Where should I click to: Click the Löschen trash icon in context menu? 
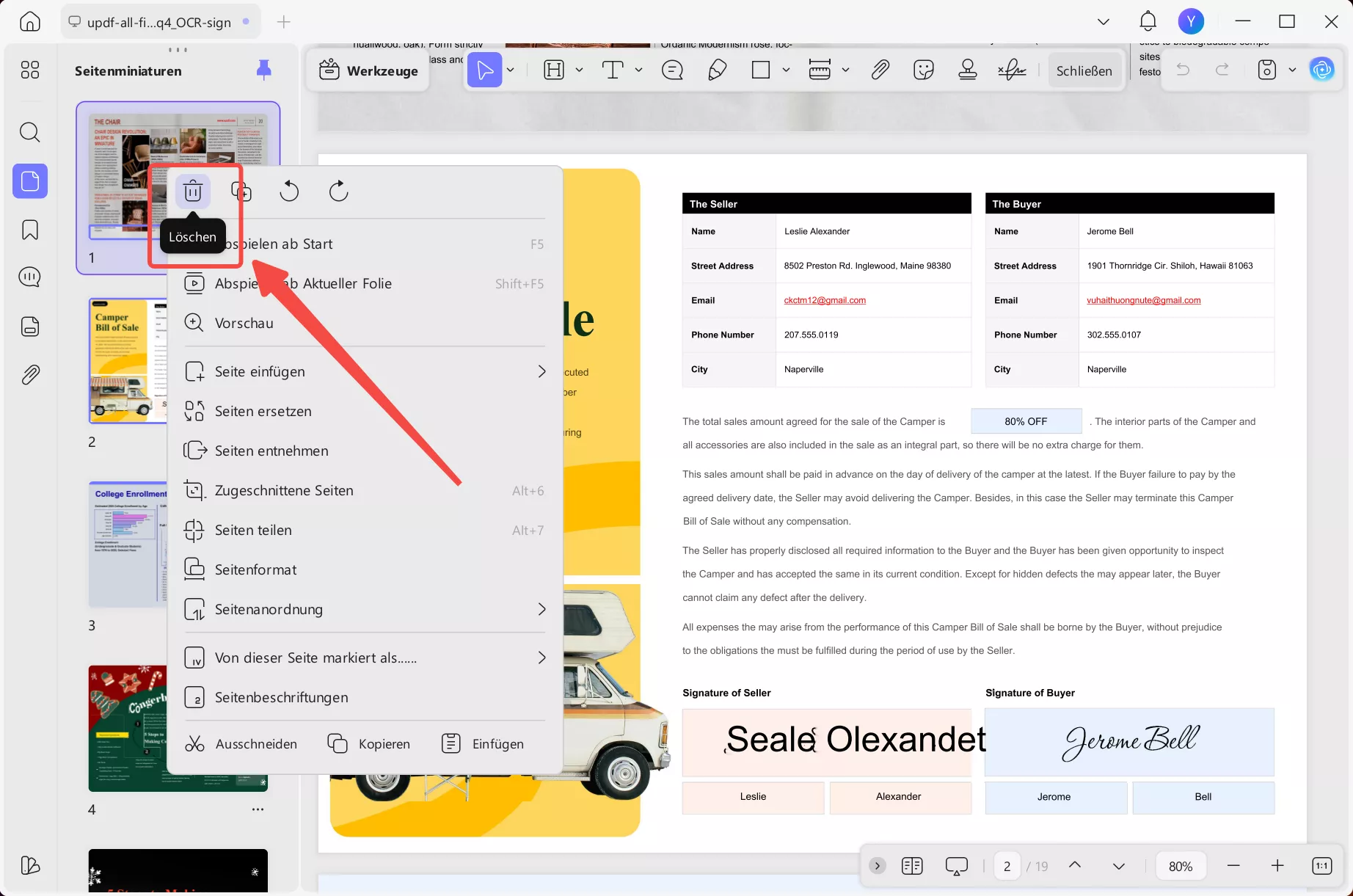(x=192, y=191)
